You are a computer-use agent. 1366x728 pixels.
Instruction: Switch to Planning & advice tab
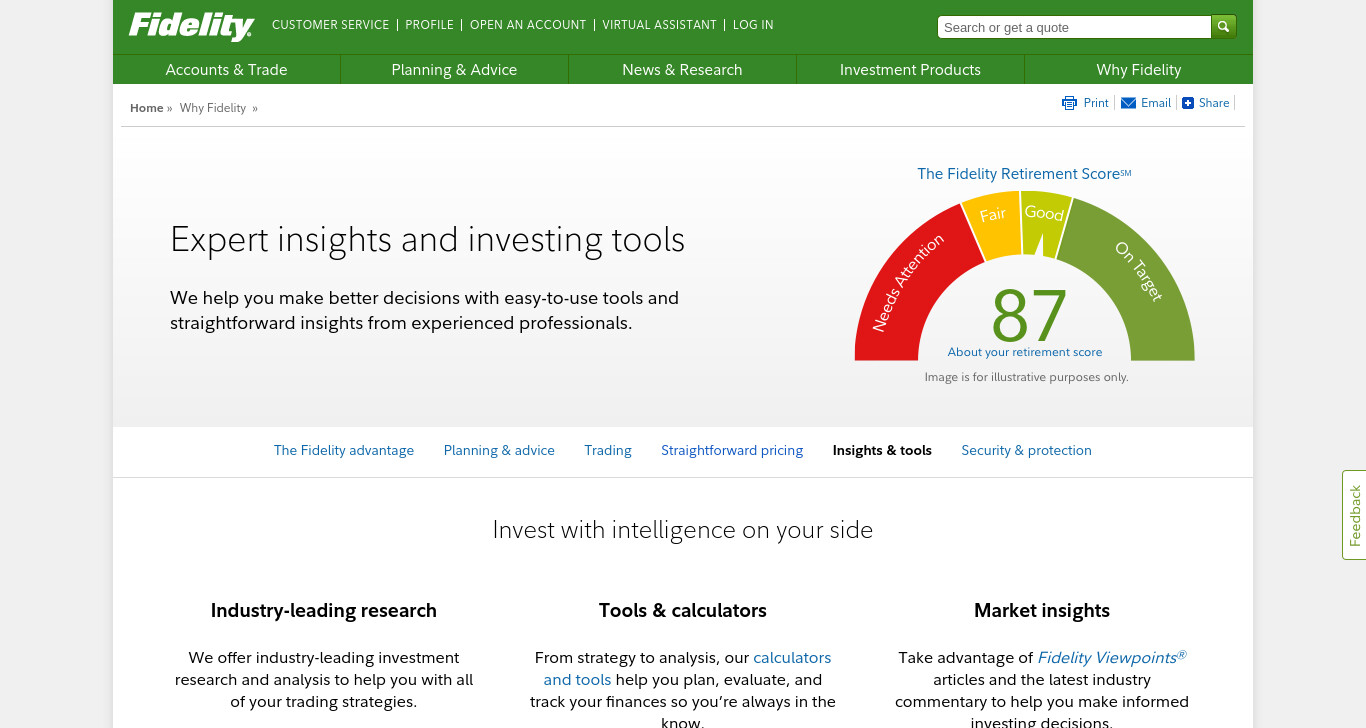499,451
